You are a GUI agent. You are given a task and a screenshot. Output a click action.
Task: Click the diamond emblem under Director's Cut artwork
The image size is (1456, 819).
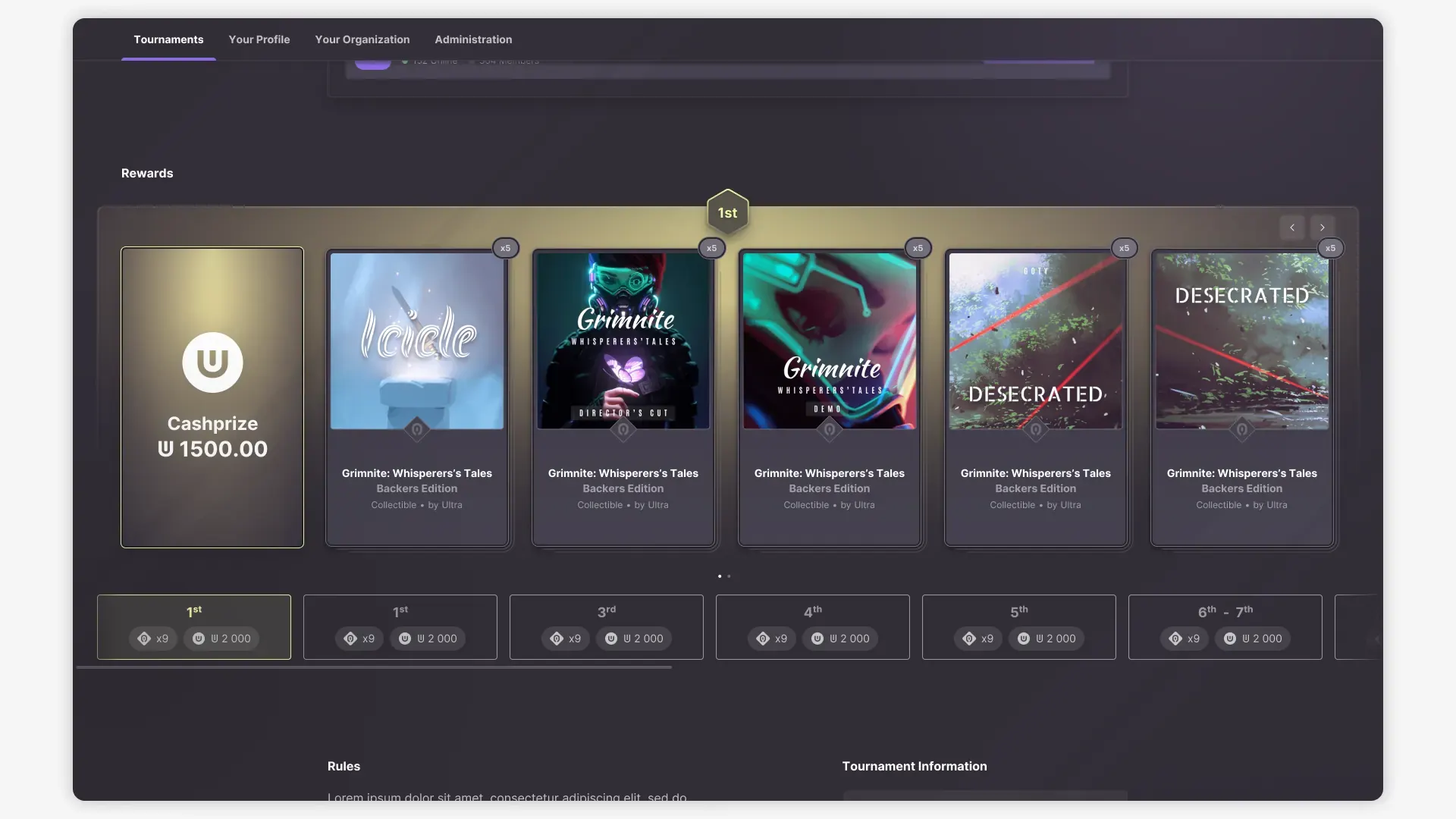pyautogui.click(x=623, y=430)
